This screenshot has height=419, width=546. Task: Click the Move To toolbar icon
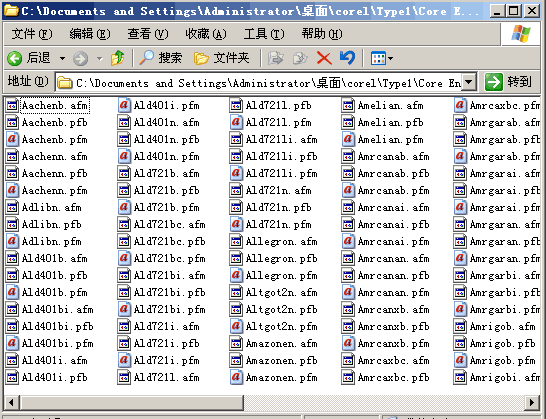pyautogui.click(x=276, y=58)
